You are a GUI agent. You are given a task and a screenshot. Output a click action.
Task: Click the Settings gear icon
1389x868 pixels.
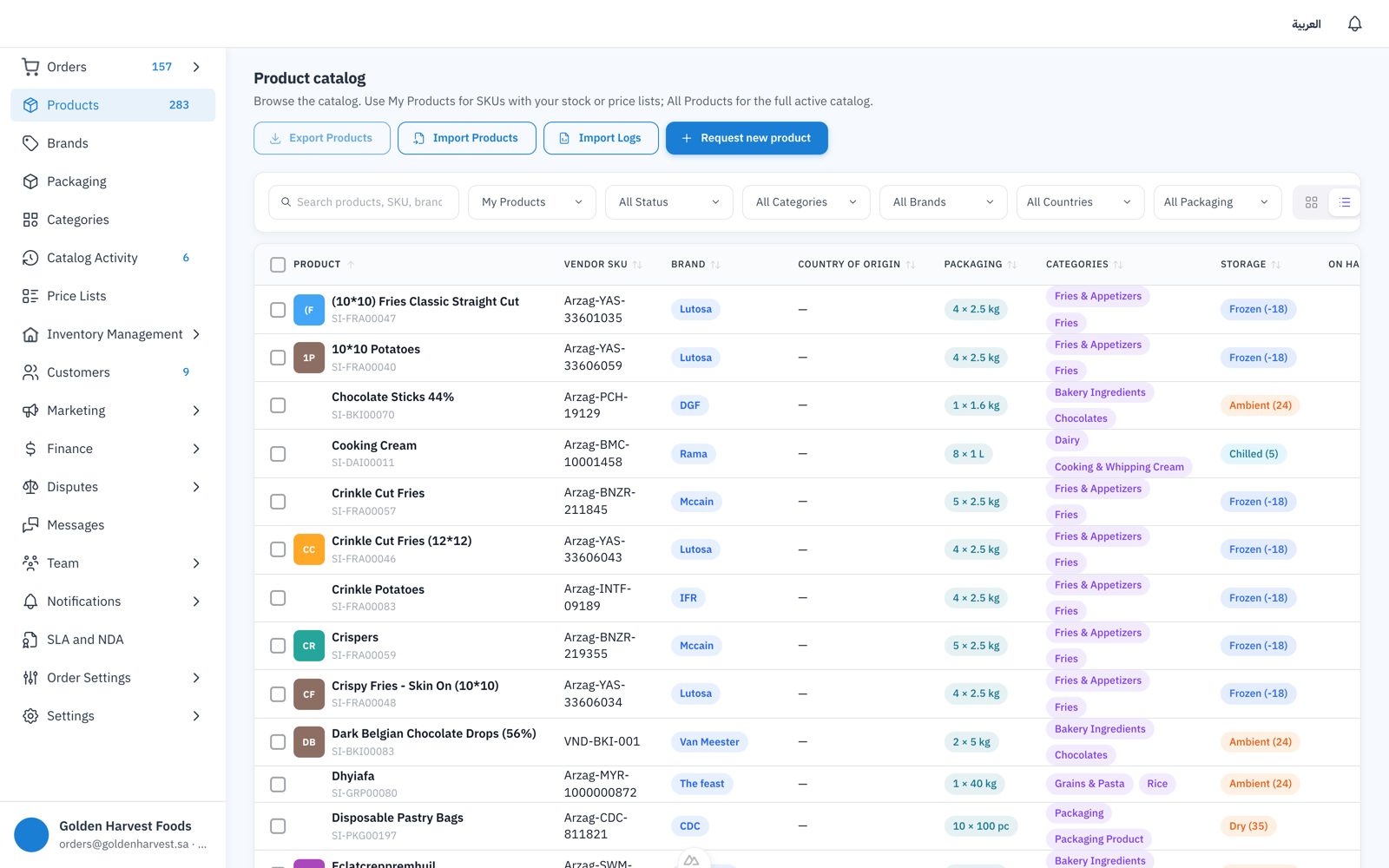click(30, 716)
